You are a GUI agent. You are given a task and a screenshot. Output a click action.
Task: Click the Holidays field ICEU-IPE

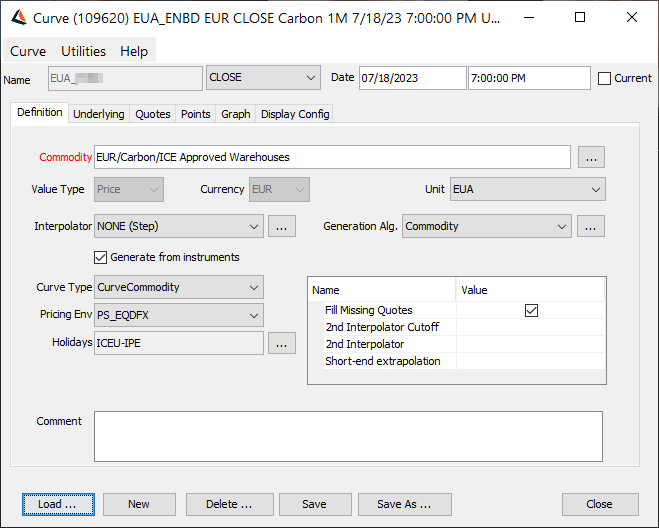point(179,343)
